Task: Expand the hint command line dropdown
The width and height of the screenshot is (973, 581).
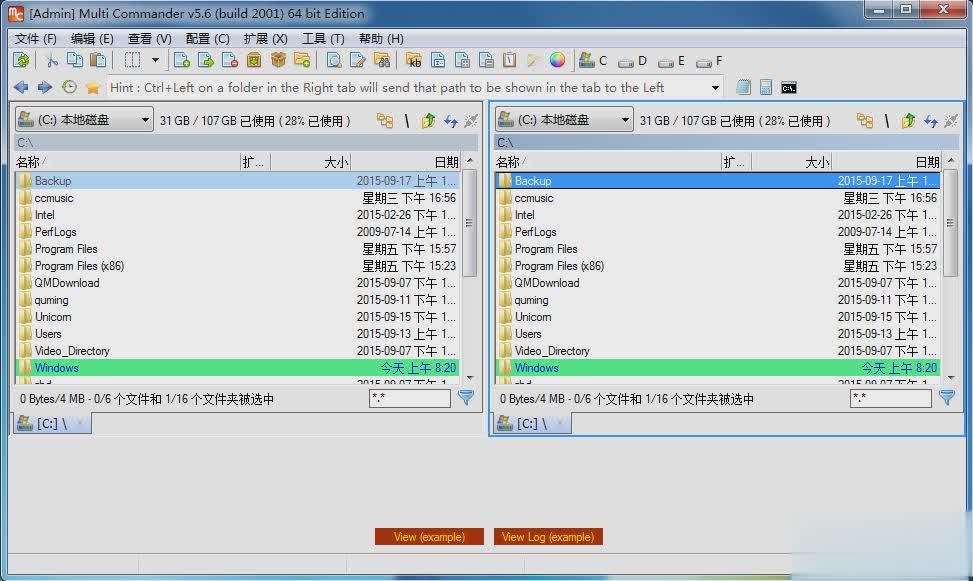Action: pyautogui.click(x=715, y=88)
